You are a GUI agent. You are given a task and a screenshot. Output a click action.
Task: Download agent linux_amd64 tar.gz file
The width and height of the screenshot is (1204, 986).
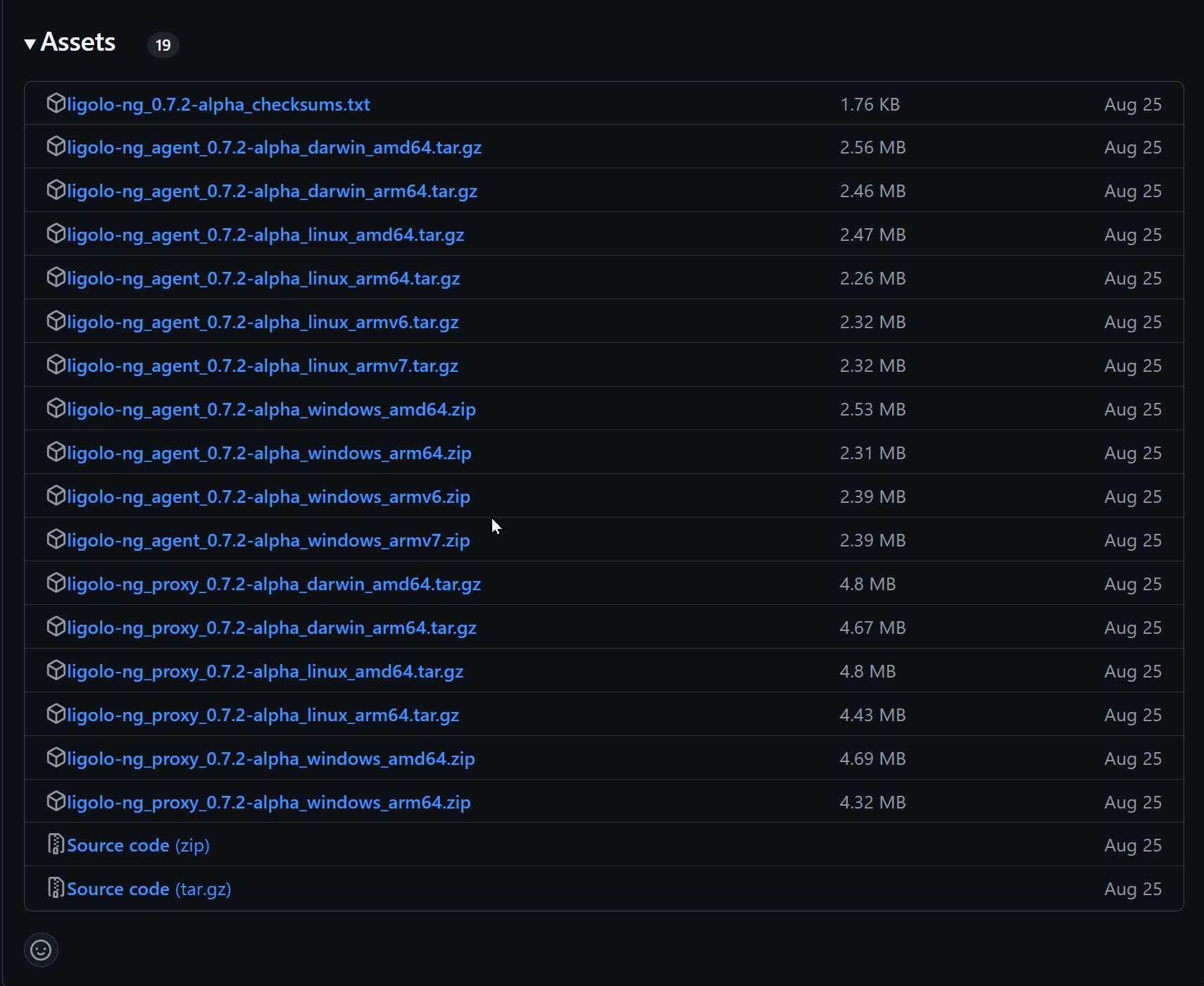265,235
